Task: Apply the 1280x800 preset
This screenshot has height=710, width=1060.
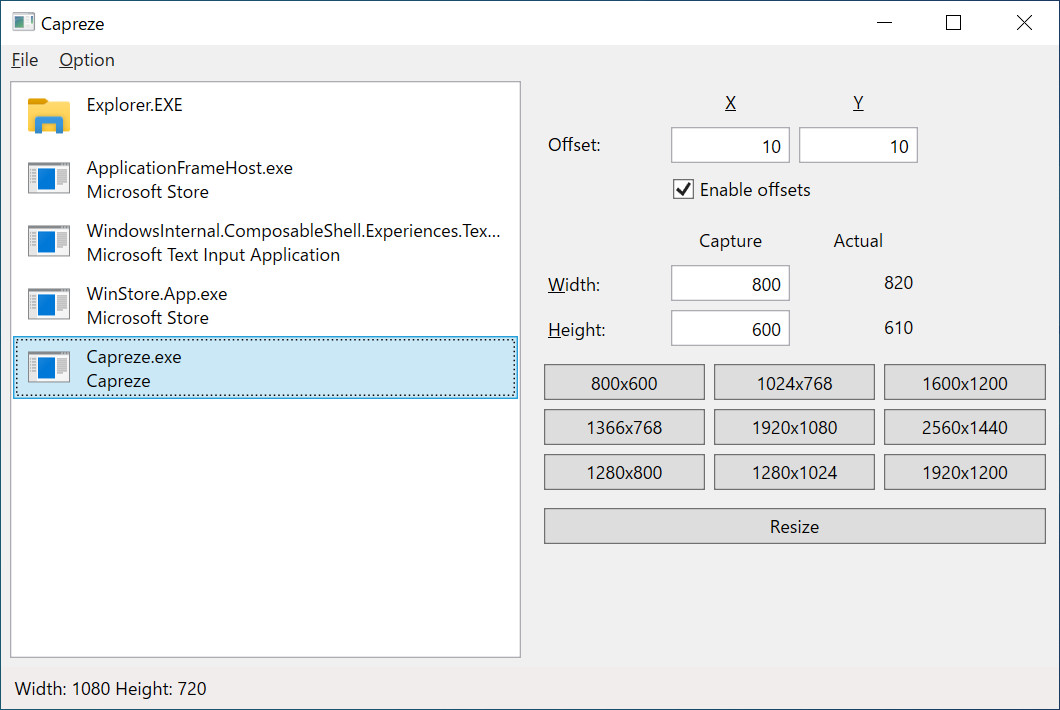Action: pyautogui.click(x=624, y=472)
